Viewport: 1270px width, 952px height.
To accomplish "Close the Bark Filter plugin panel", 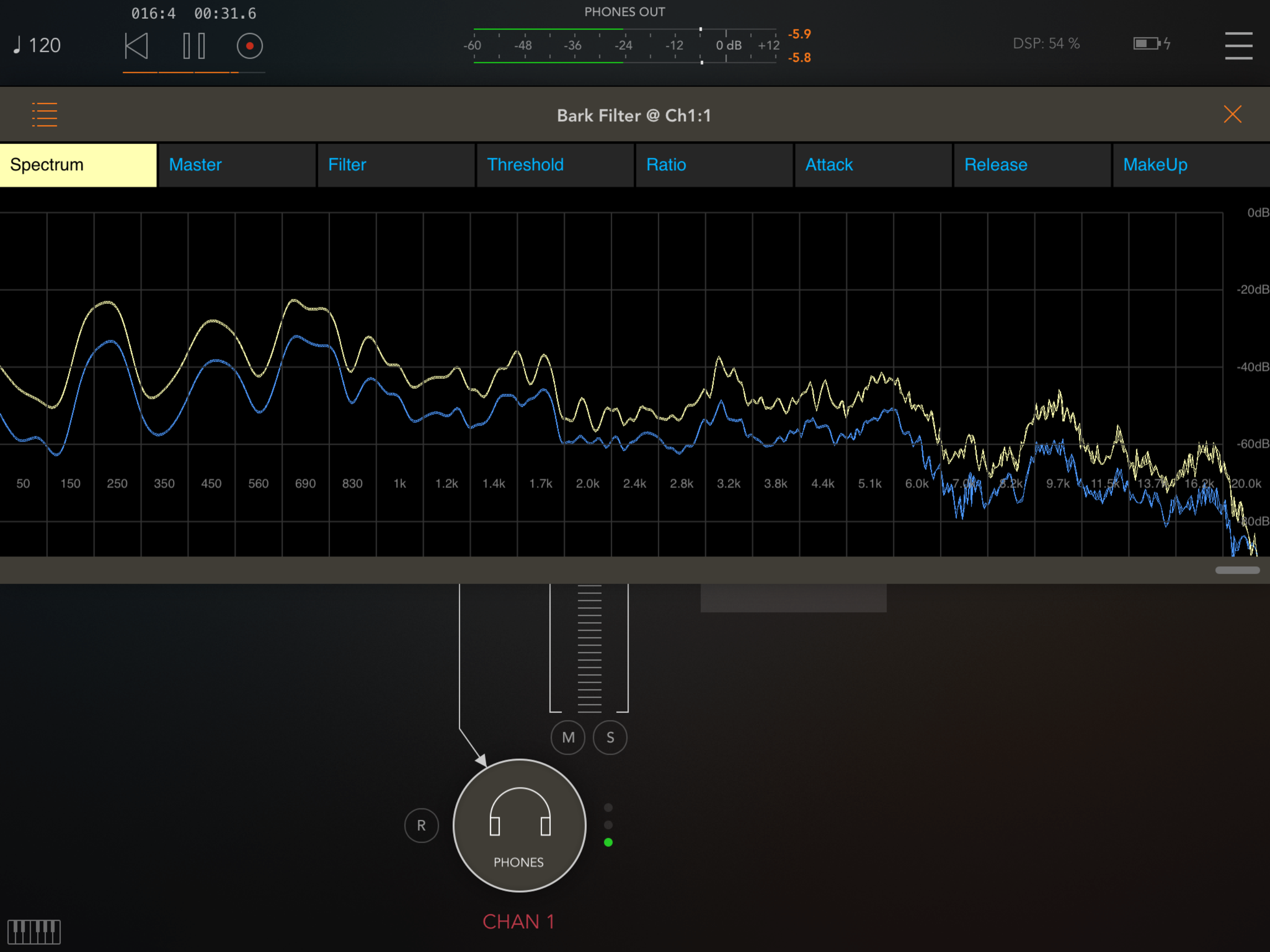I will tap(1232, 114).
